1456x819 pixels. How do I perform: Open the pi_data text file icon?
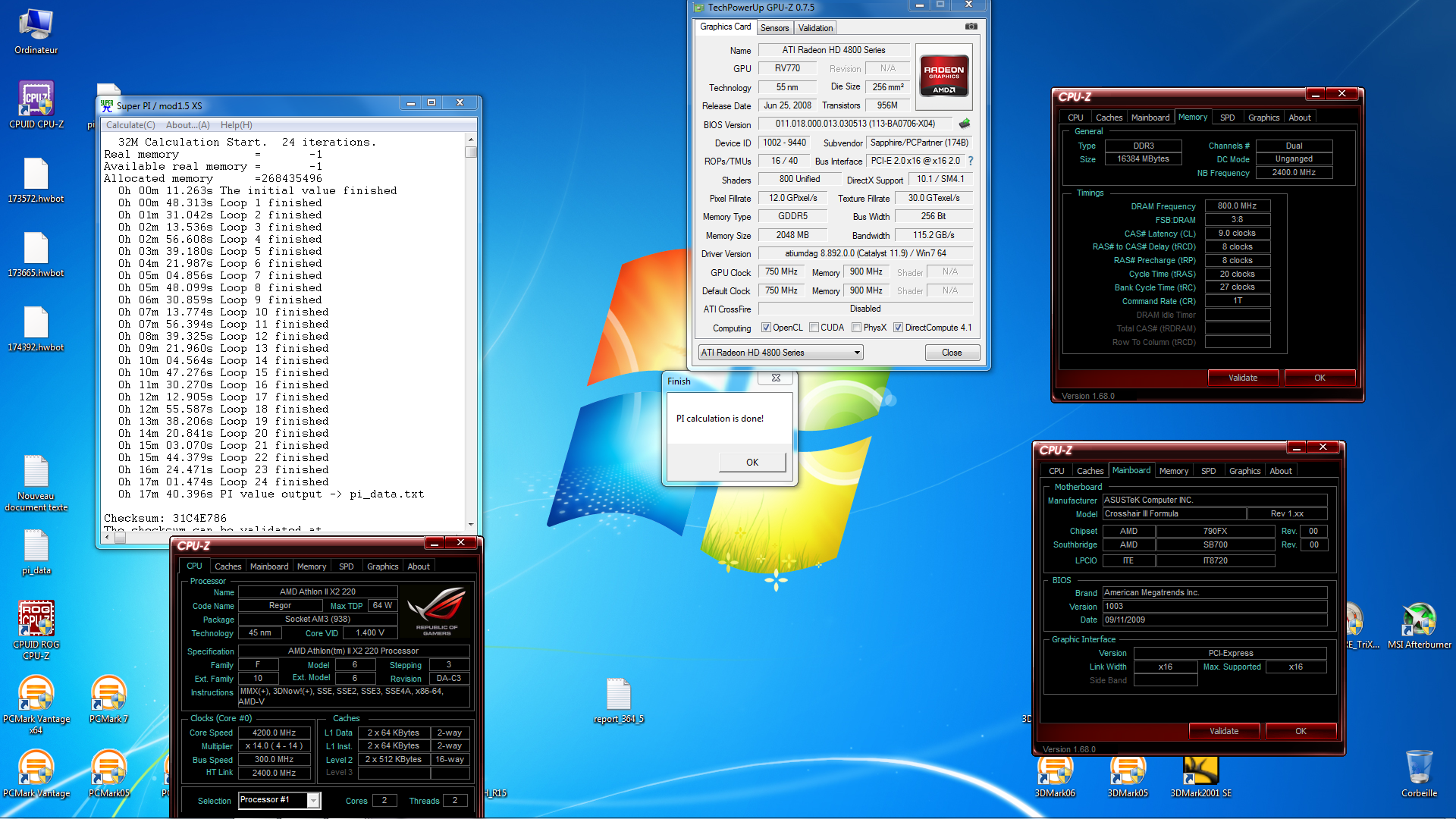pos(36,552)
